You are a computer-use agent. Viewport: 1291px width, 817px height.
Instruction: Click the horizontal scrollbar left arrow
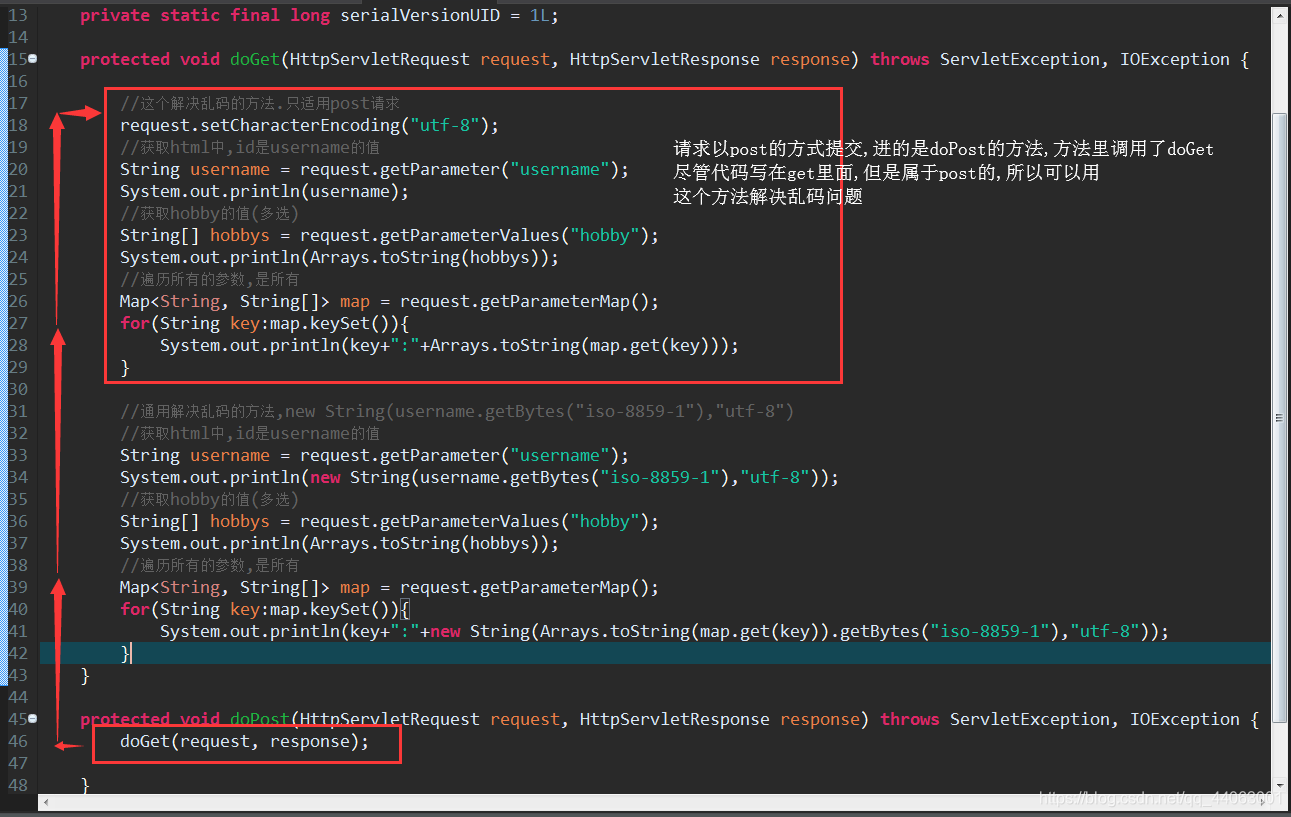pos(46,802)
